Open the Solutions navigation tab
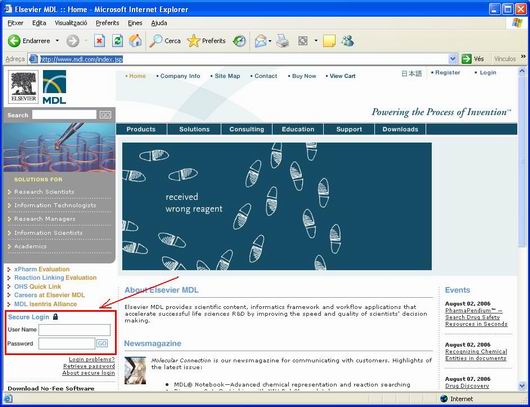 (194, 129)
